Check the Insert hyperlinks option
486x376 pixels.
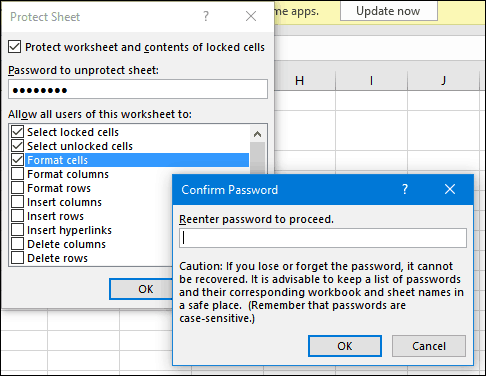coord(17,230)
